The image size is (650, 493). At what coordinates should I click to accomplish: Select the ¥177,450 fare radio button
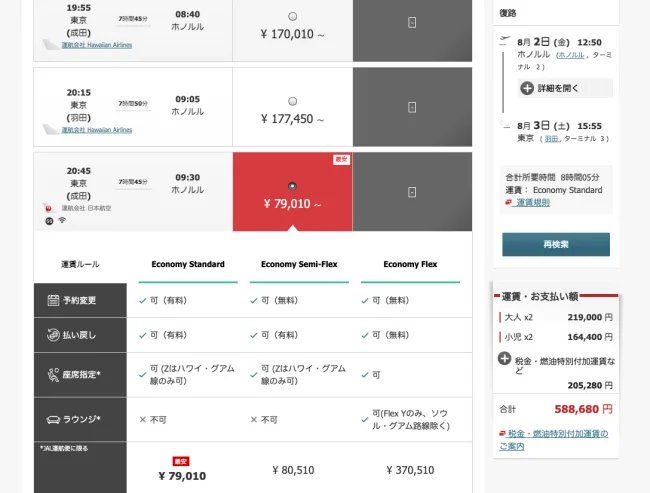[292, 101]
